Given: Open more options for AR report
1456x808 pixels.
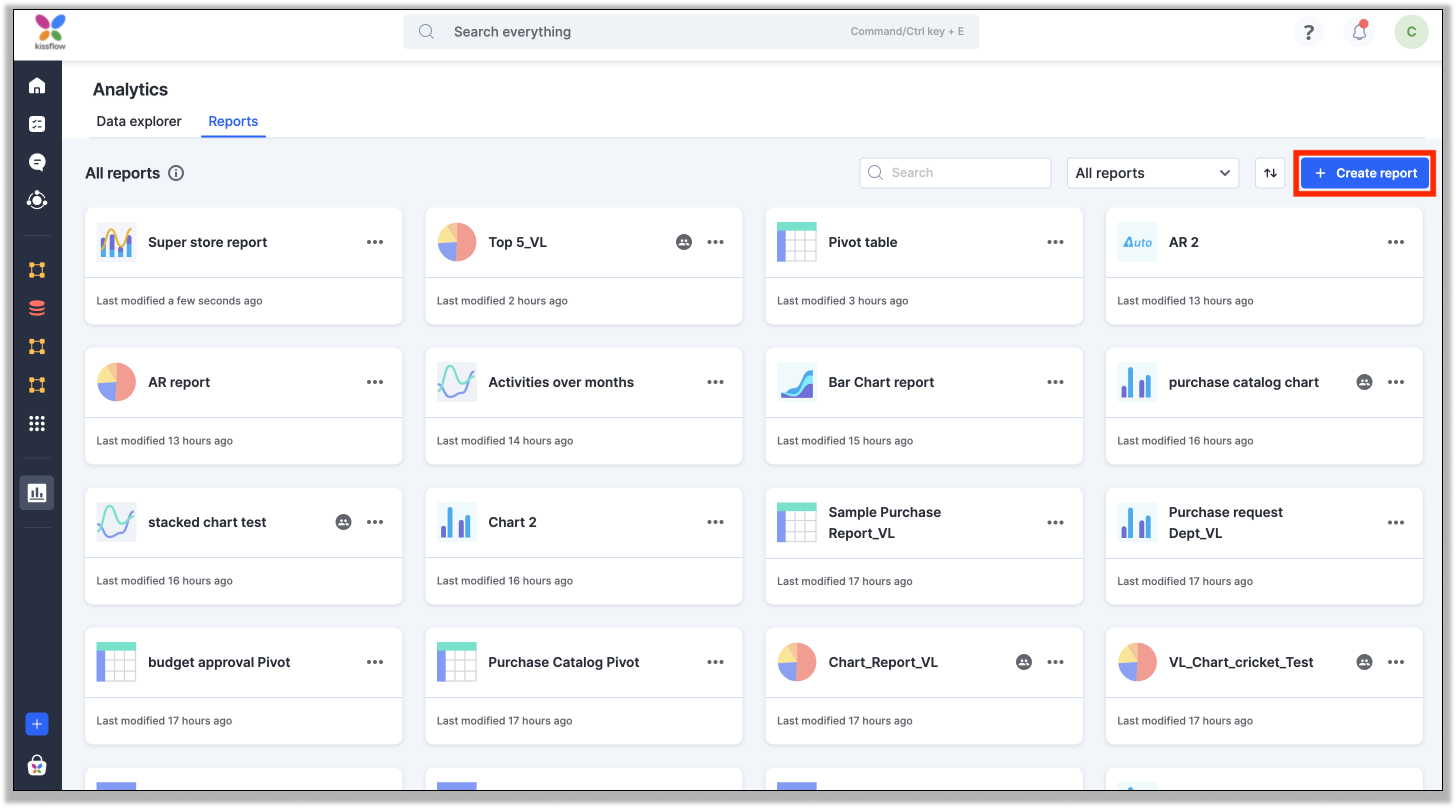Looking at the screenshot, I should tap(375, 382).
